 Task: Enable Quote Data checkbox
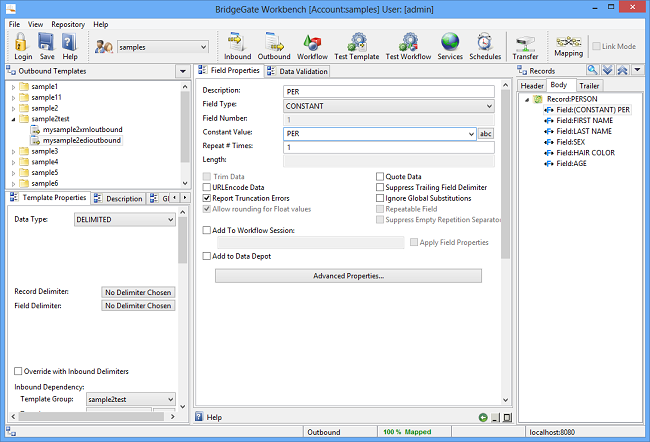380,177
